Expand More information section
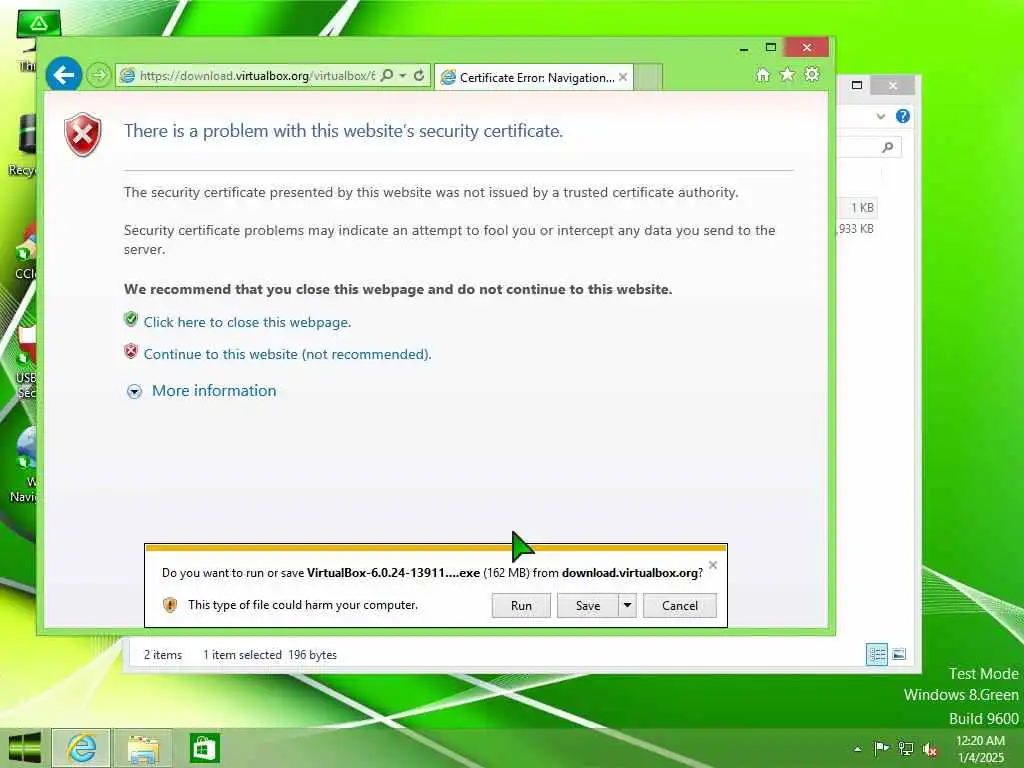This screenshot has width=1024, height=768. pyautogui.click(x=214, y=391)
